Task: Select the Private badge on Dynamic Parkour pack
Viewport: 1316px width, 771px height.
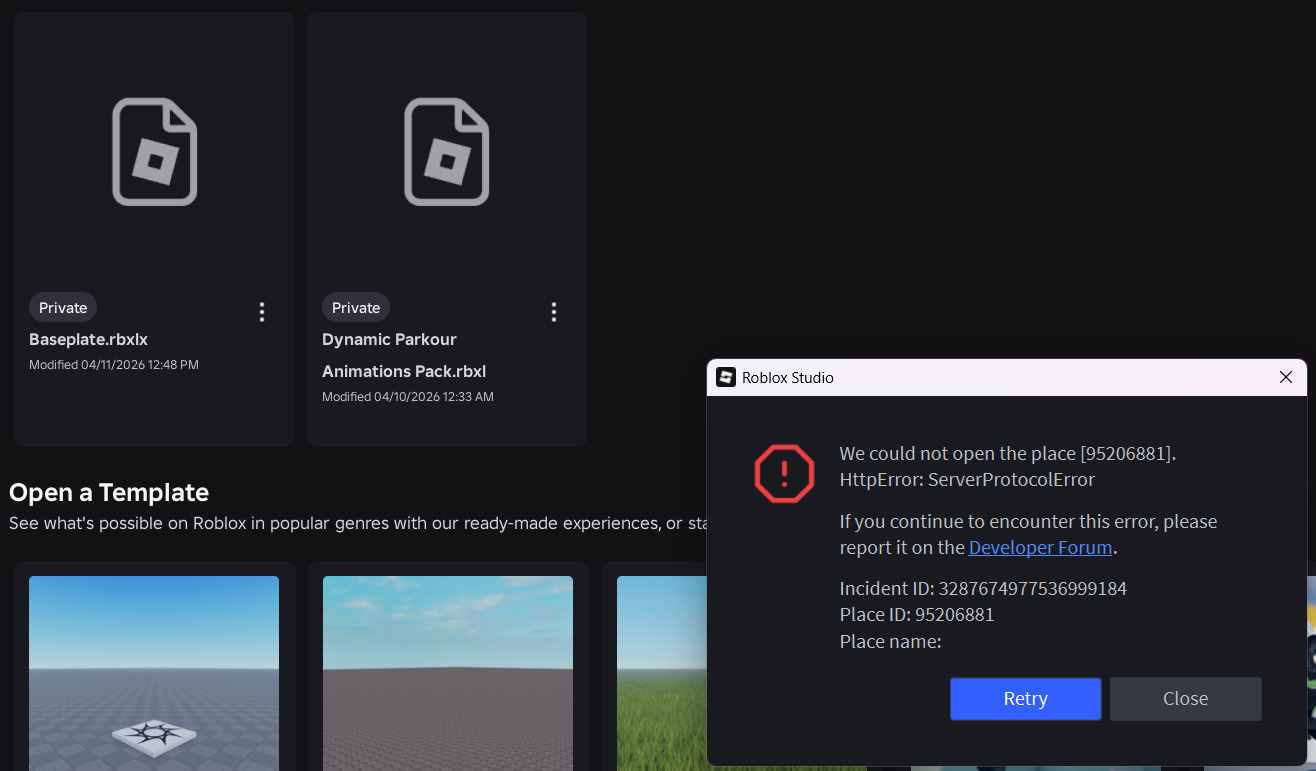Action: coord(356,307)
